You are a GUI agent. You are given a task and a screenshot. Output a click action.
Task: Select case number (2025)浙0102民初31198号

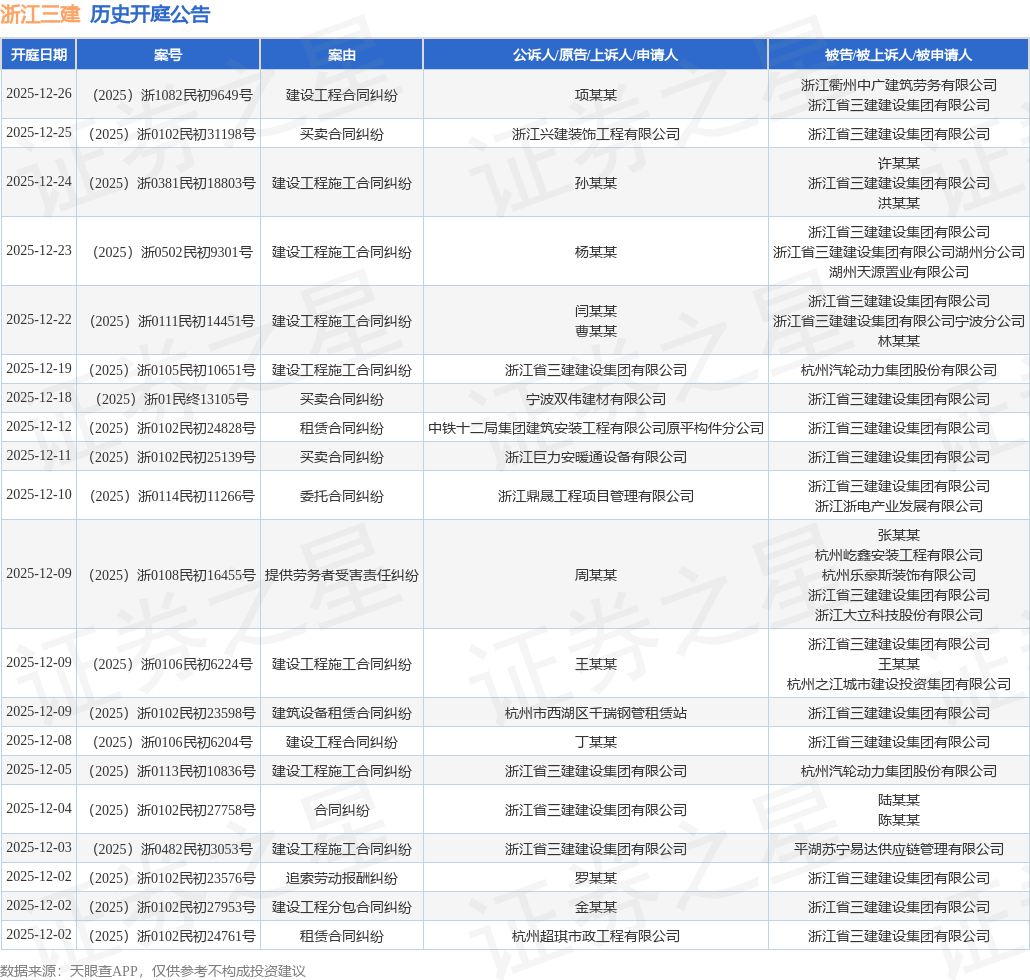(172, 134)
